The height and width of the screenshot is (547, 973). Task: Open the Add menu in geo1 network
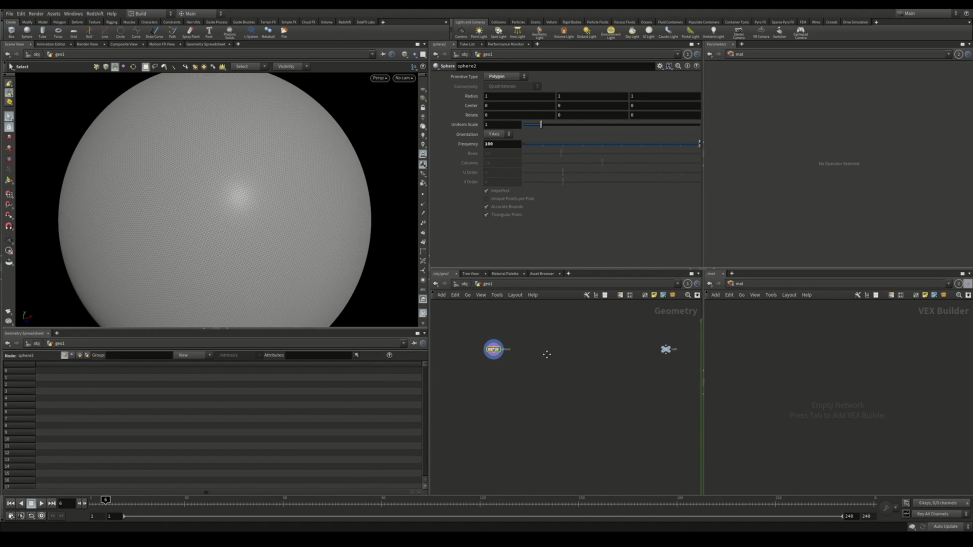(441, 295)
